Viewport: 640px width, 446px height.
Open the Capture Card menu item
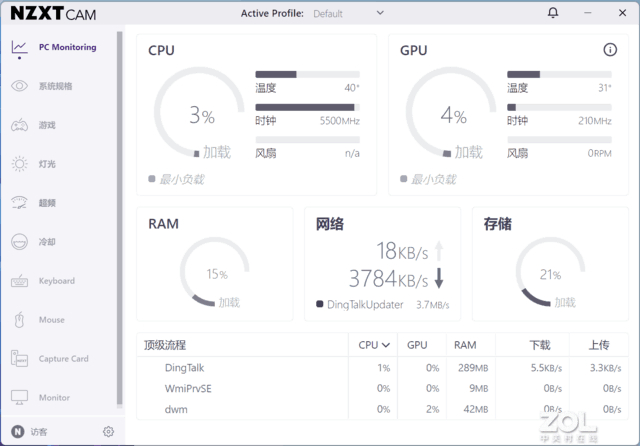pyautogui.click(x=63, y=359)
